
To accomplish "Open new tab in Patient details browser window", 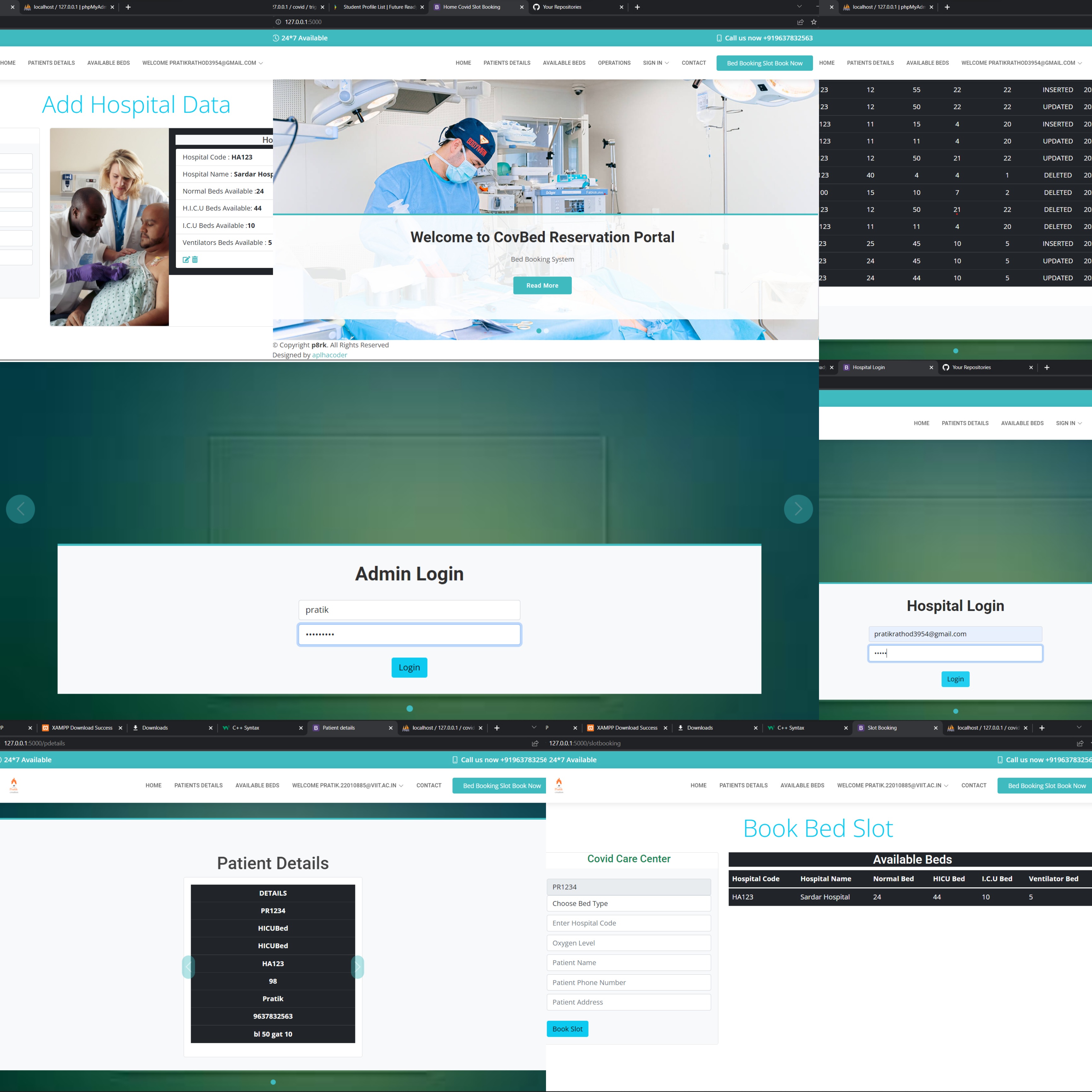I will pyautogui.click(x=497, y=728).
